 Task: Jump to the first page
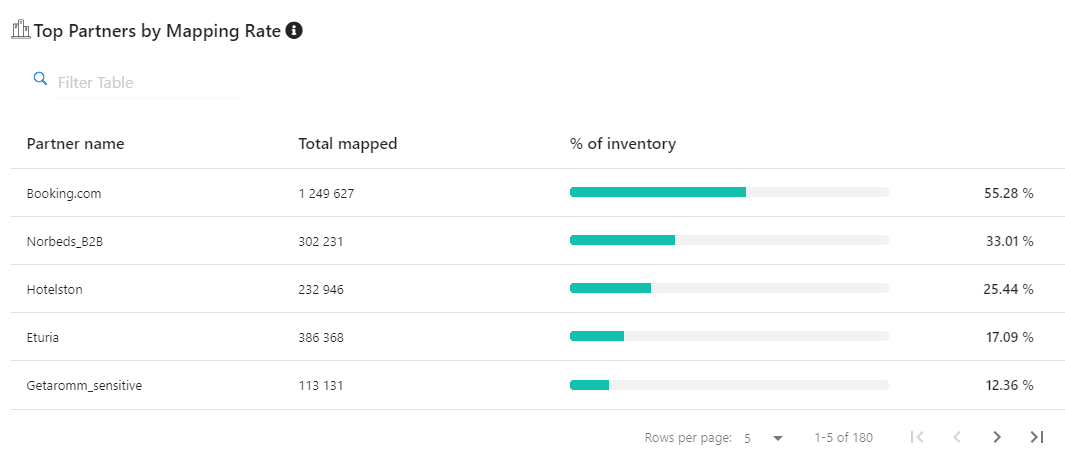[917, 437]
